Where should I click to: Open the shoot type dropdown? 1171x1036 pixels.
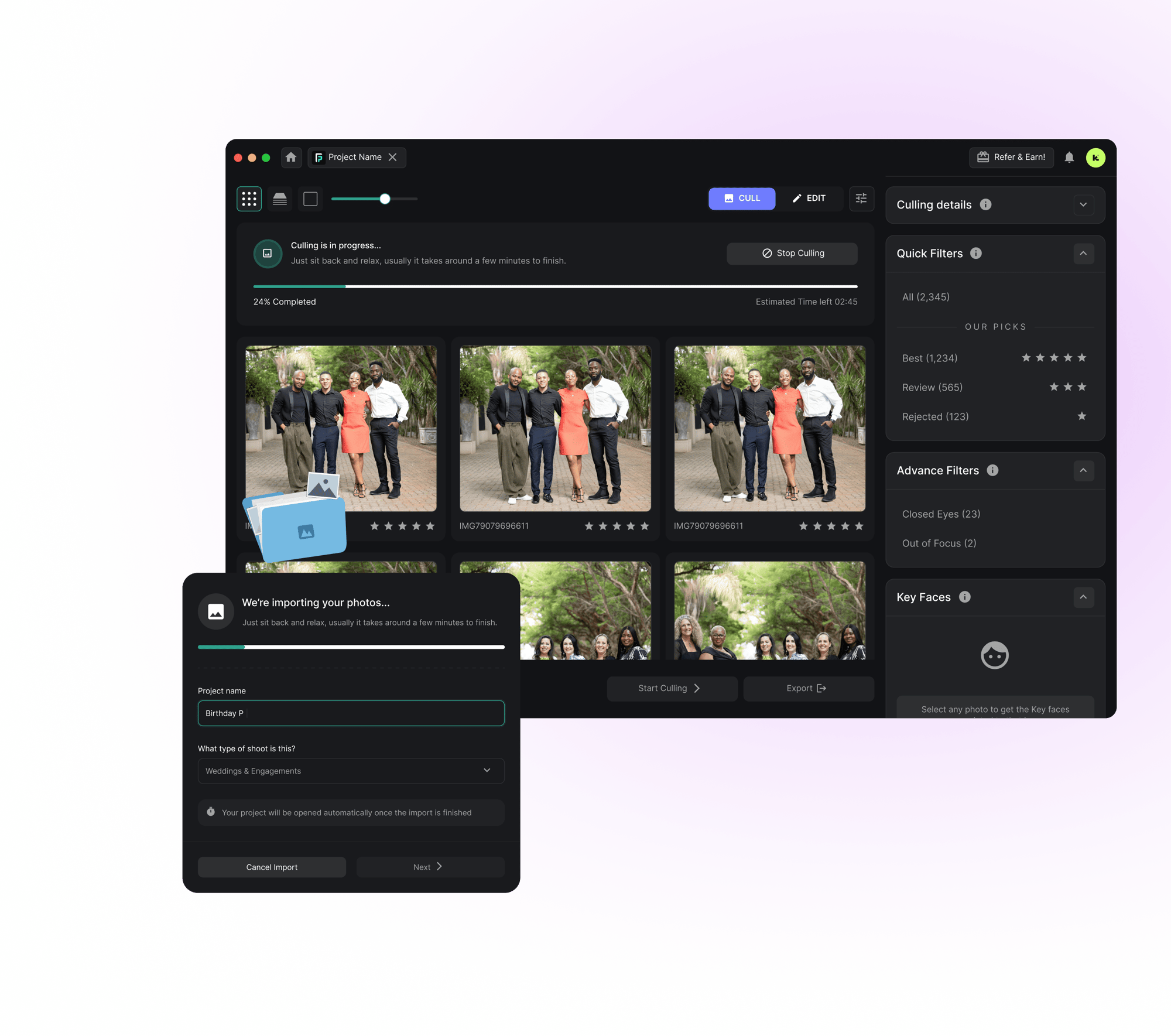(x=351, y=771)
